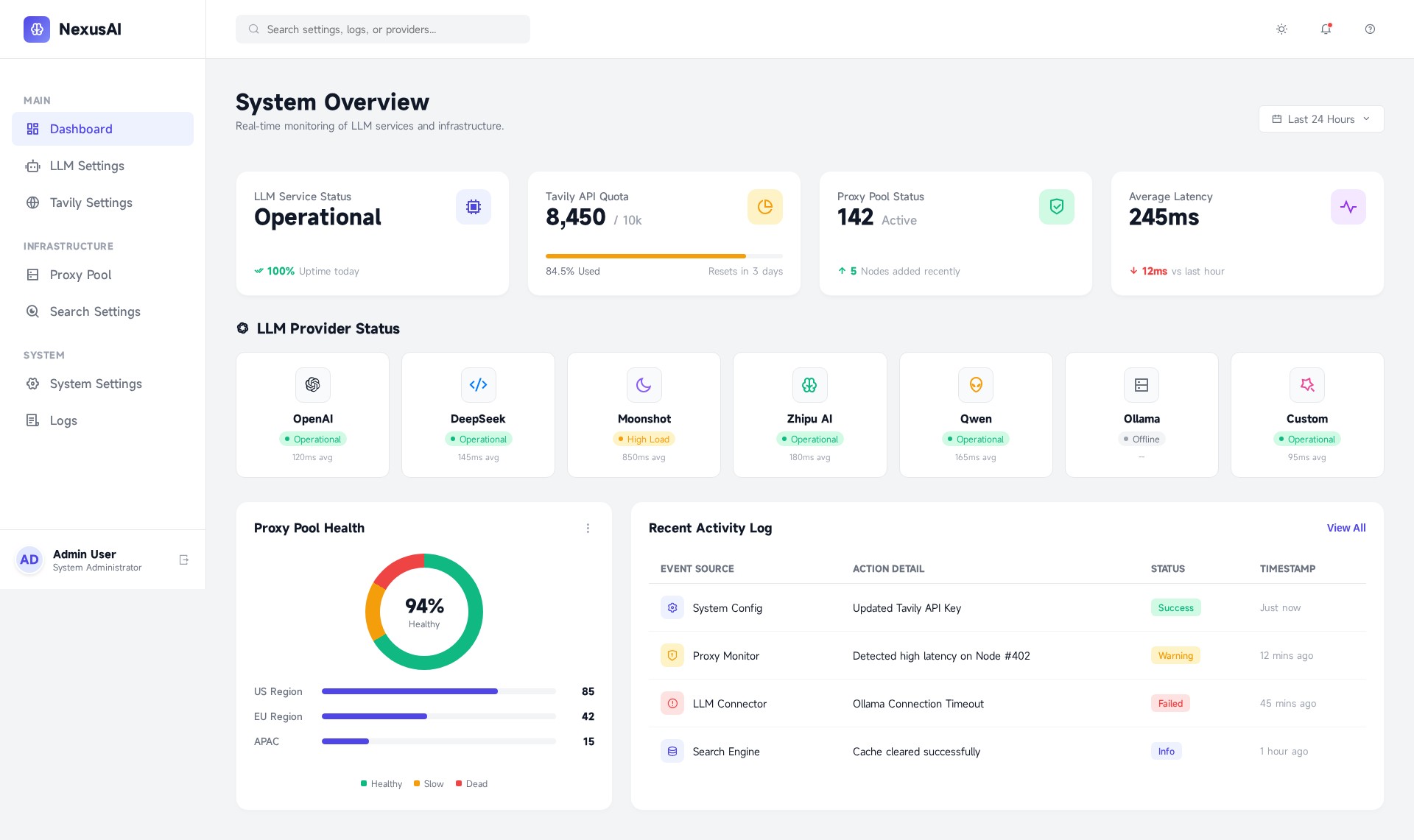Go to Proxy Pool page
Image resolution: width=1414 pixels, height=840 pixels.
pos(80,275)
